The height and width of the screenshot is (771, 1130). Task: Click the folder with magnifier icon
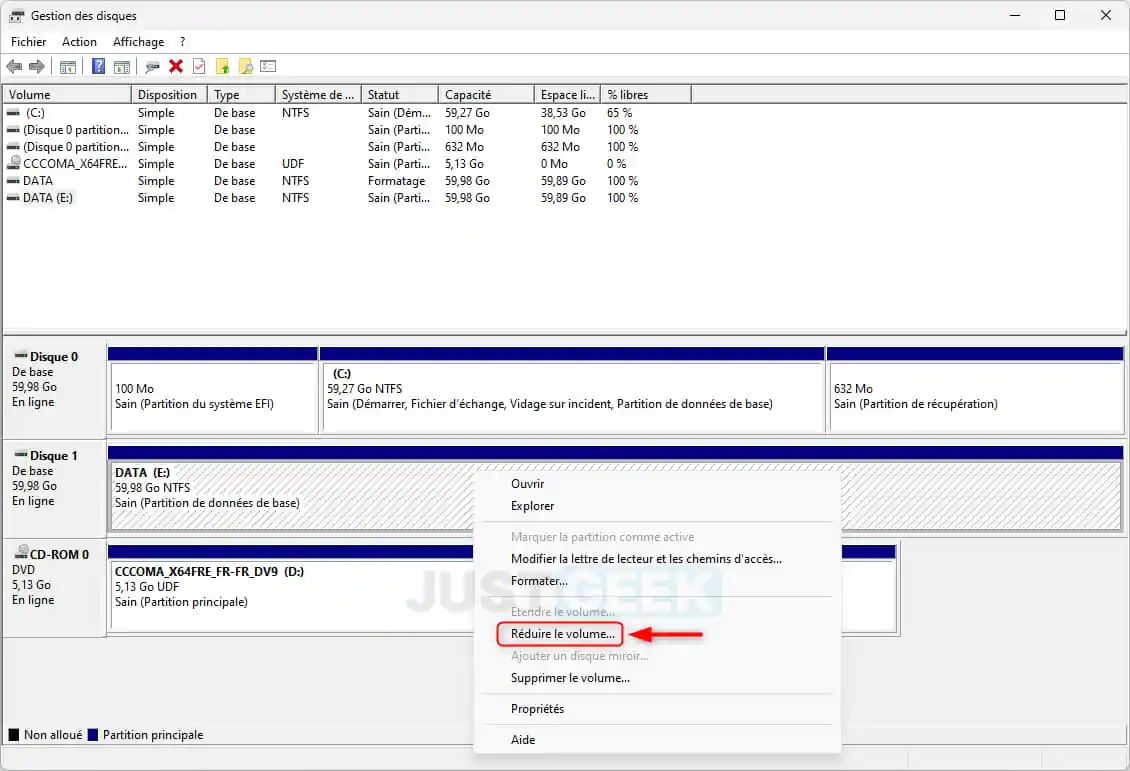246,67
